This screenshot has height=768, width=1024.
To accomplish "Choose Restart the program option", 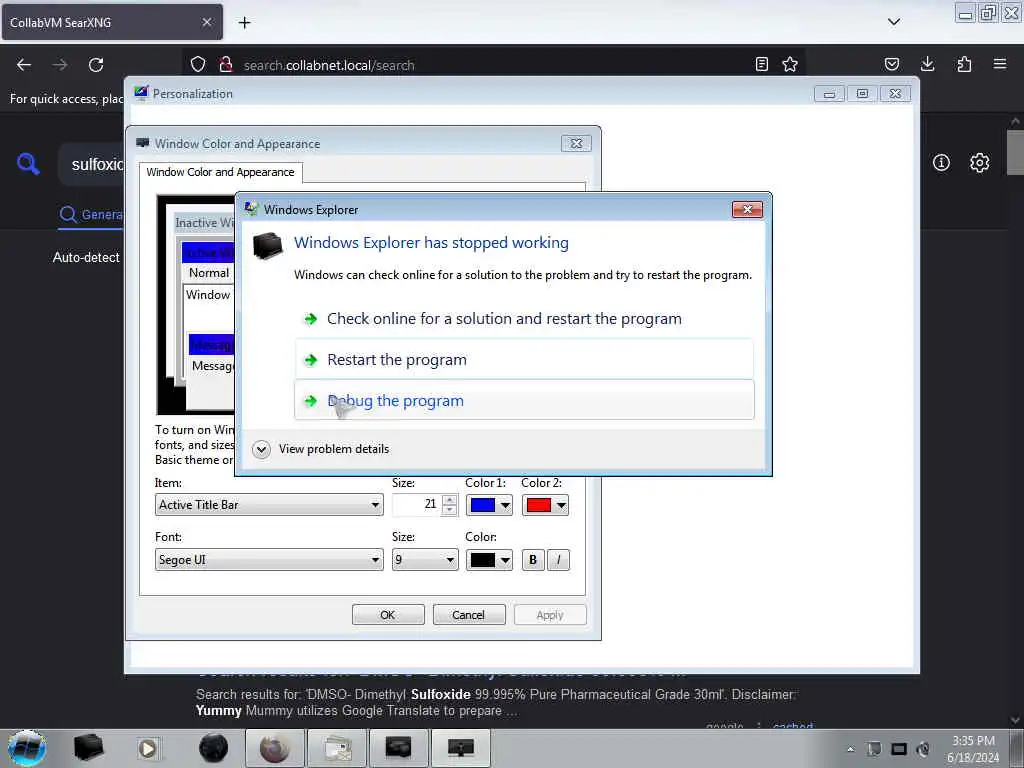I will (x=524, y=359).
